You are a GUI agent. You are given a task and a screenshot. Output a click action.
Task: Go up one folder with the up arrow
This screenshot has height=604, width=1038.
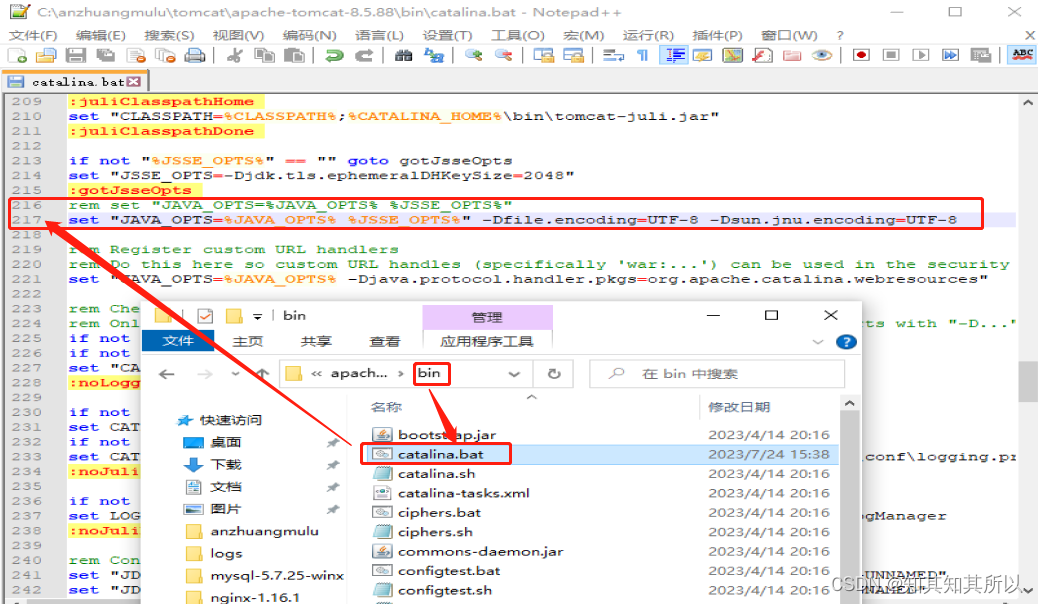tap(263, 374)
